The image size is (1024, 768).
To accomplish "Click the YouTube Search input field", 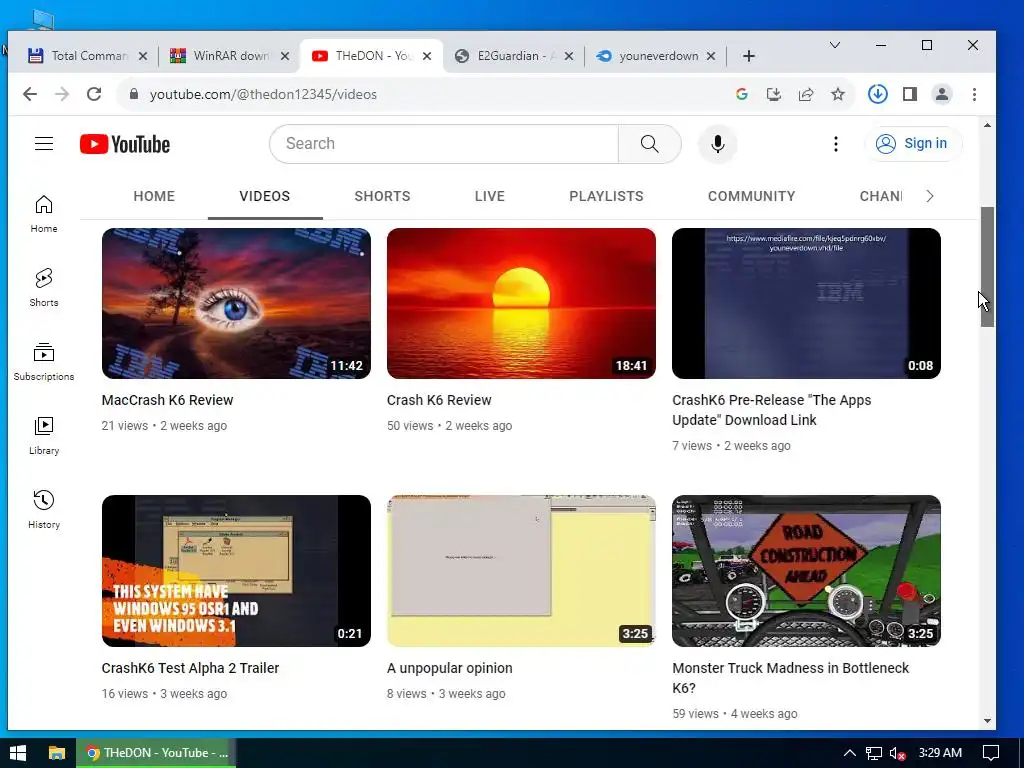I will point(444,144).
